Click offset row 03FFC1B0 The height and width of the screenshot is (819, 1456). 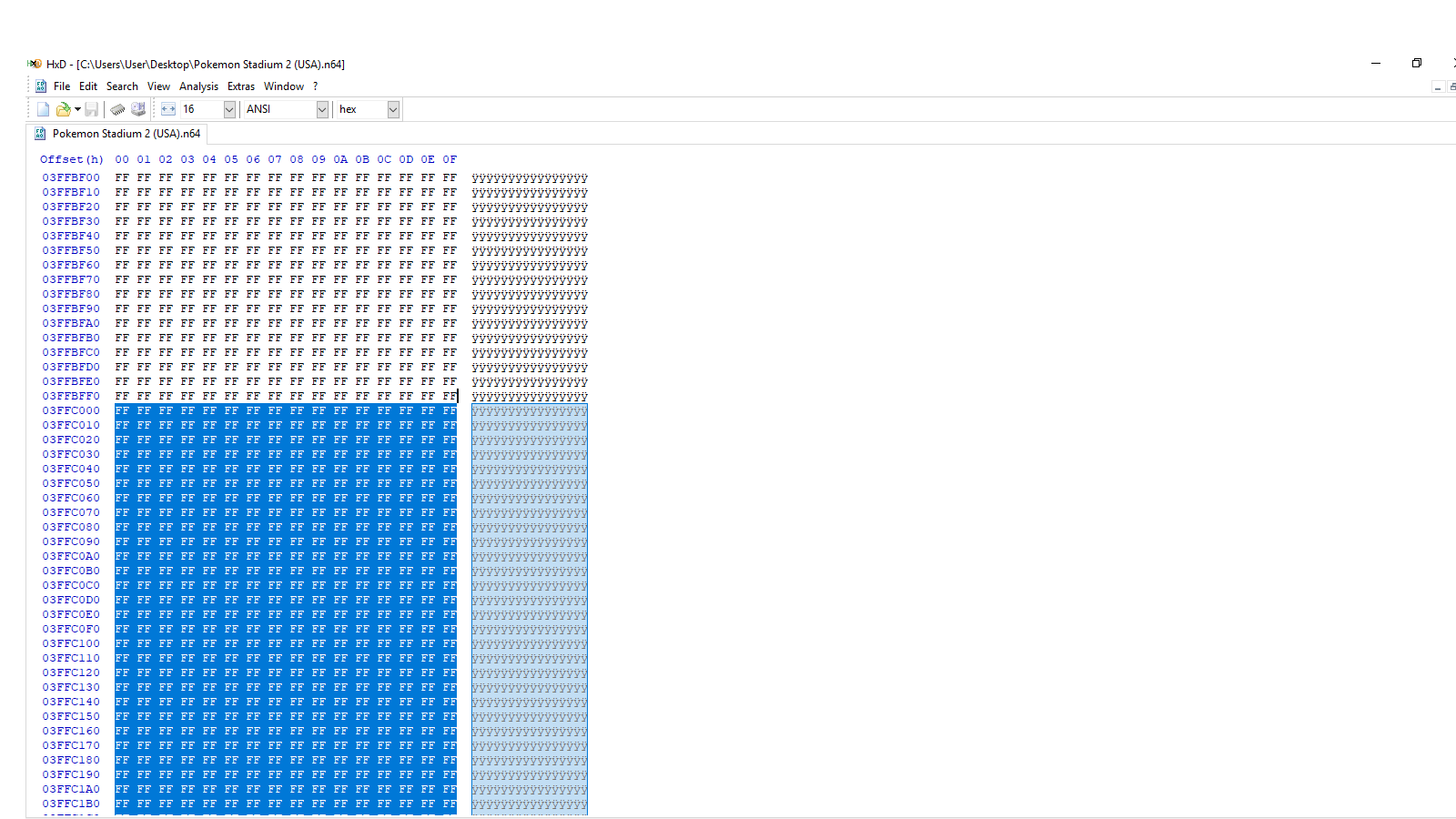71,804
